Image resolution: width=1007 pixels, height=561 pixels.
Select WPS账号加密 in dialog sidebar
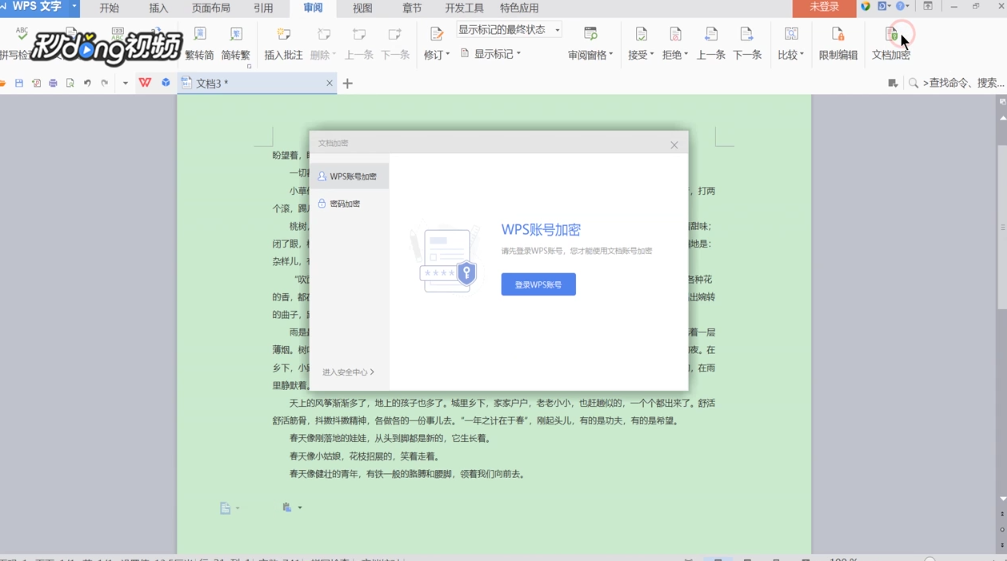tap(349, 176)
